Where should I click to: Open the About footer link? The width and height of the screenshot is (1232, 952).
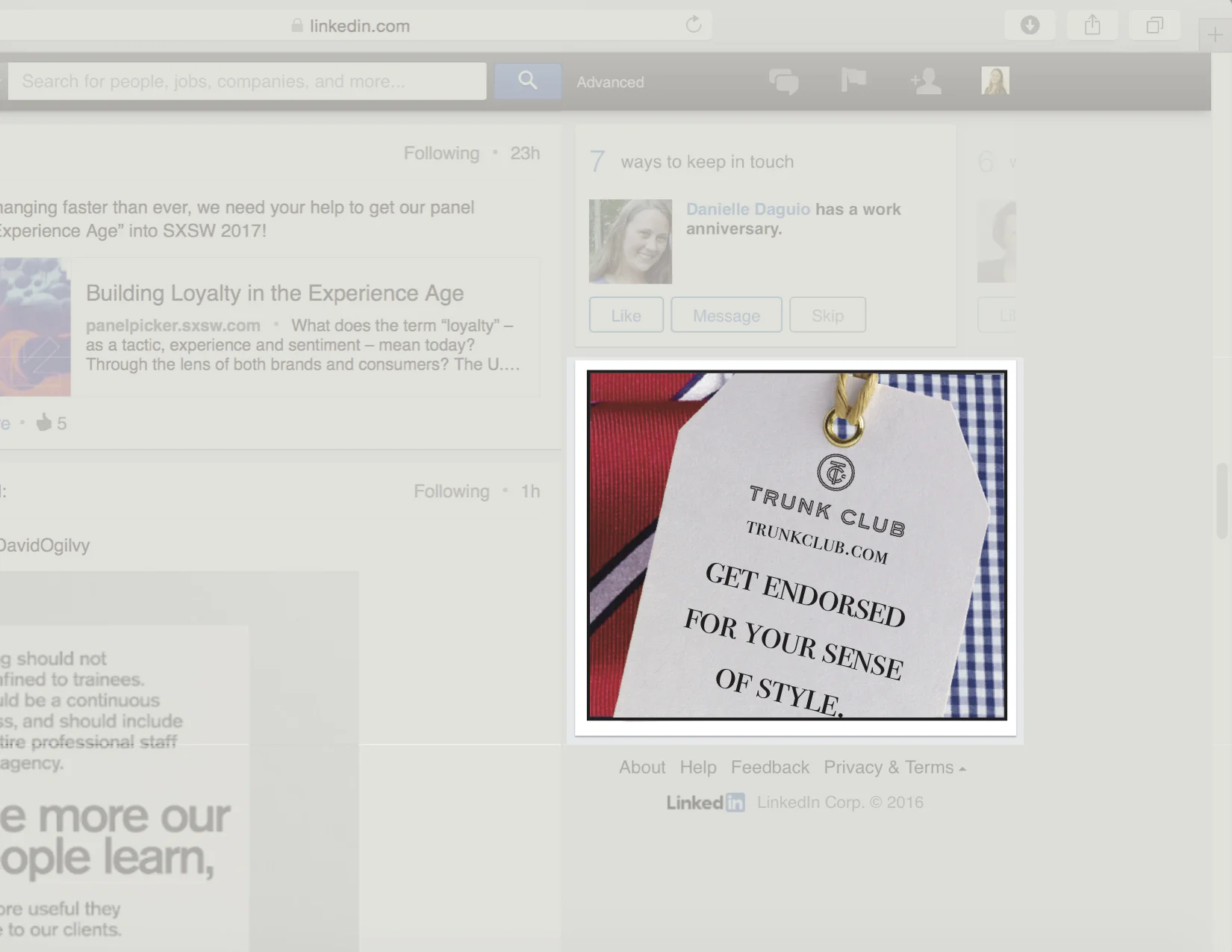641,767
